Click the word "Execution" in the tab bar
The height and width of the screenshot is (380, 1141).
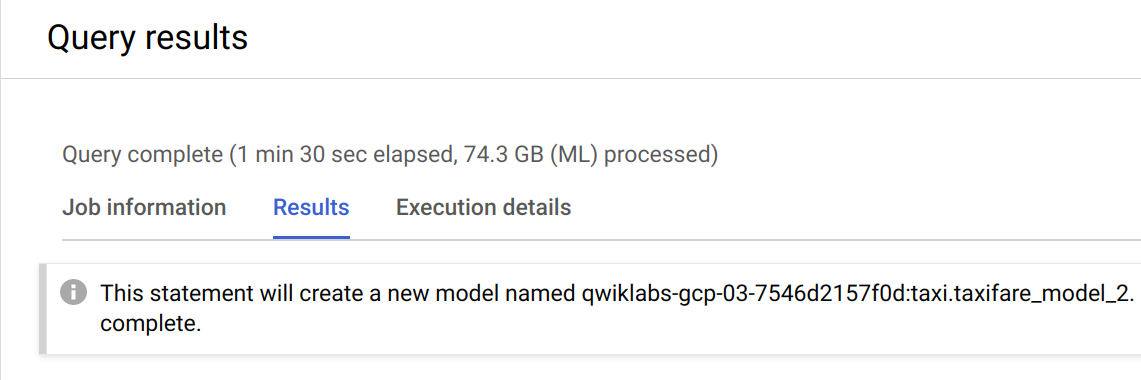pos(445,207)
